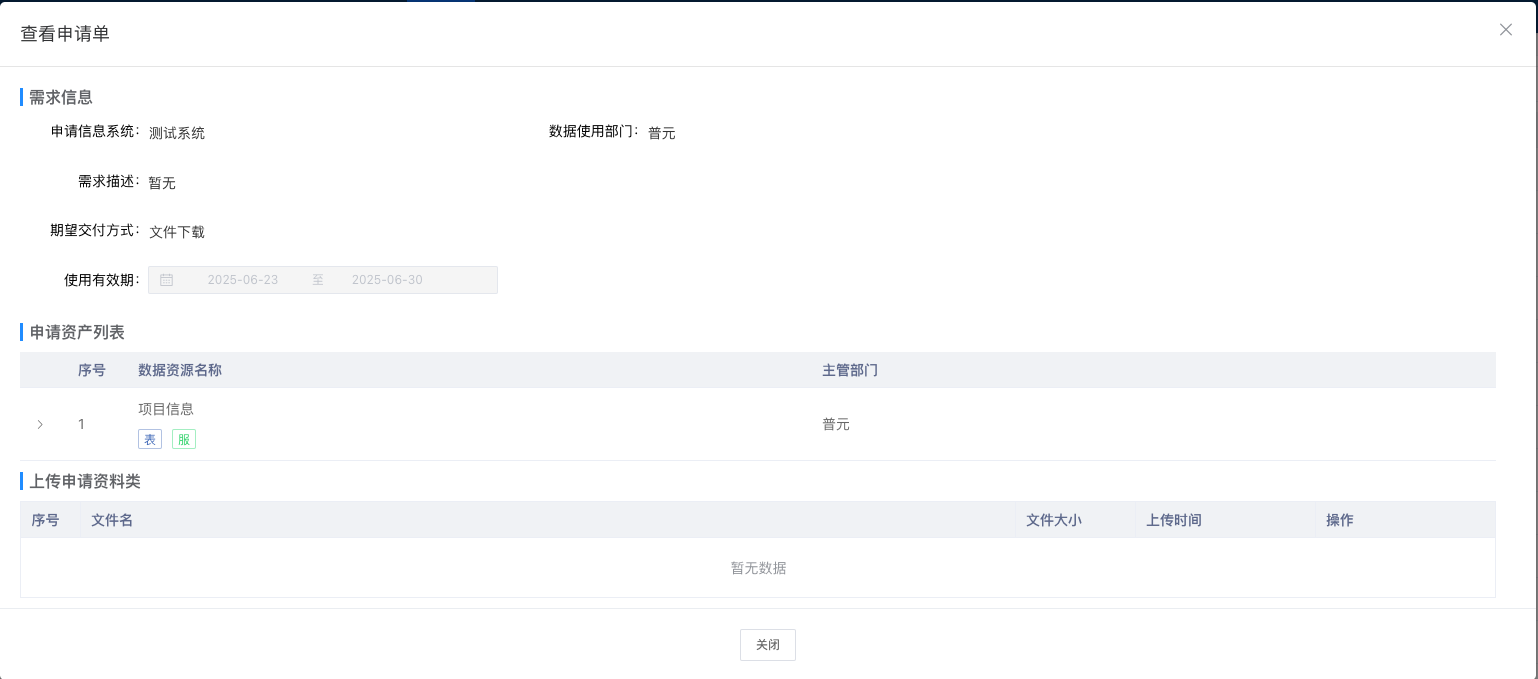
Task: Click the calendar icon in 使用有效期 field
Action: (x=166, y=279)
